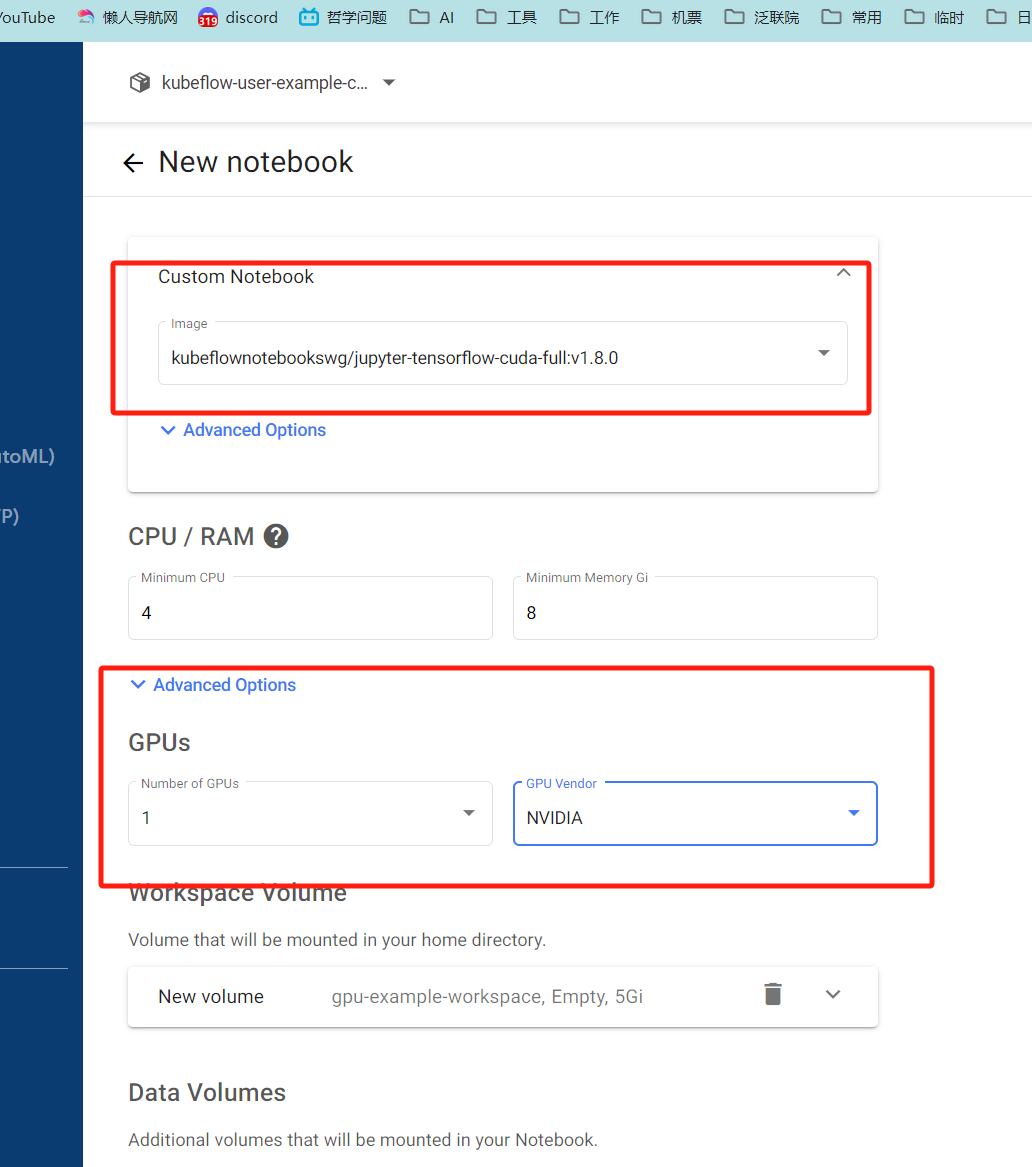The image size is (1032, 1167).
Task: Open the Number of GPUs dropdown
Action: 310,813
